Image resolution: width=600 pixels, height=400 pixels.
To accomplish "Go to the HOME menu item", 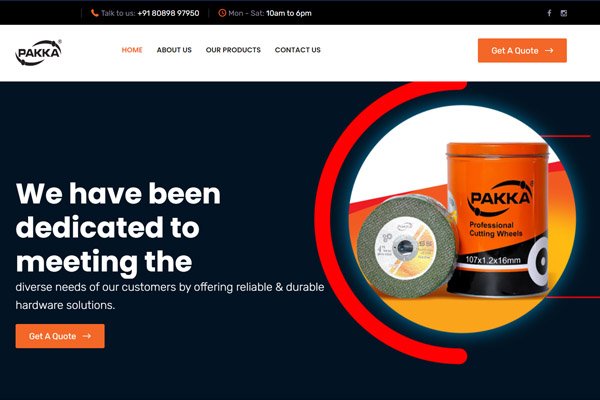I will (x=132, y=50).
